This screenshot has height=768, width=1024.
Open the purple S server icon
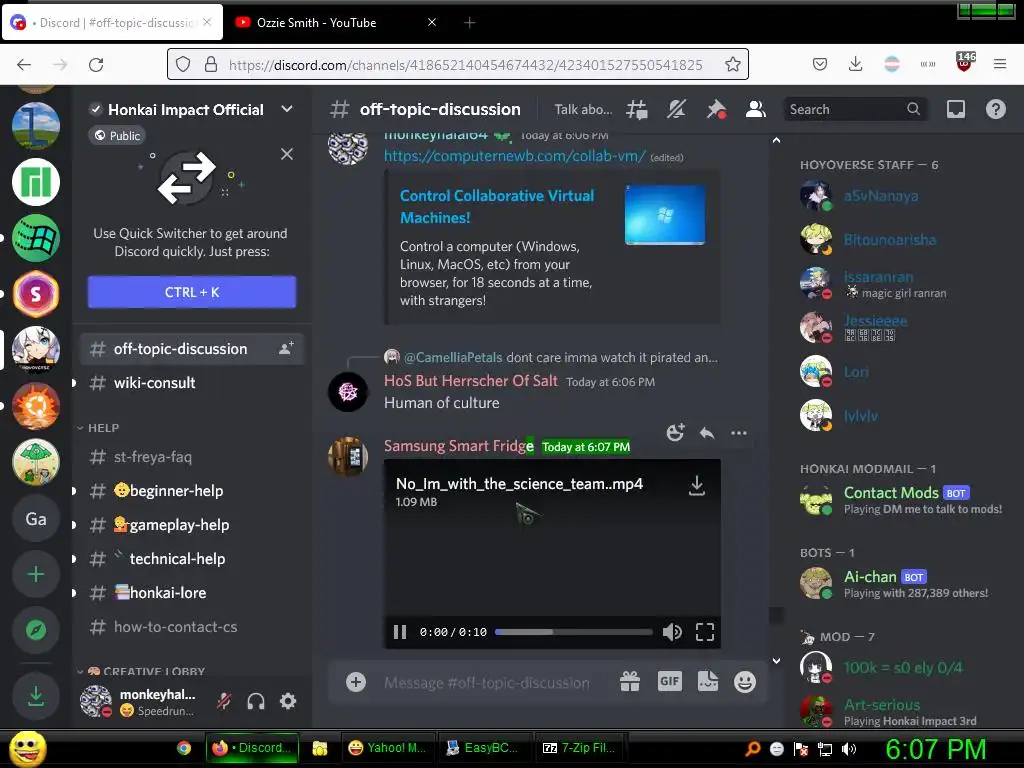[36, 295]
